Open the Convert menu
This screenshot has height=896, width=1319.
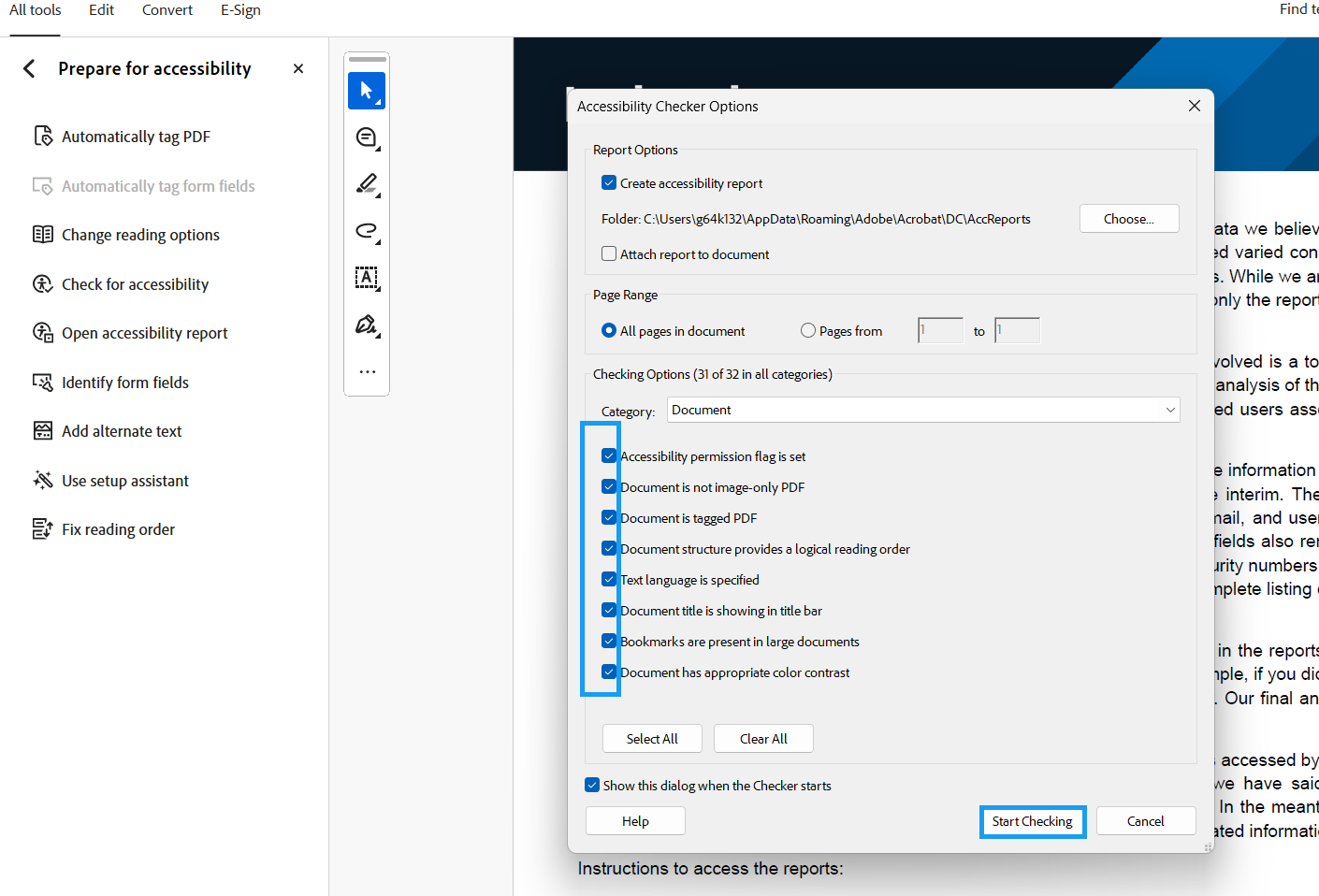pos(167,10)
